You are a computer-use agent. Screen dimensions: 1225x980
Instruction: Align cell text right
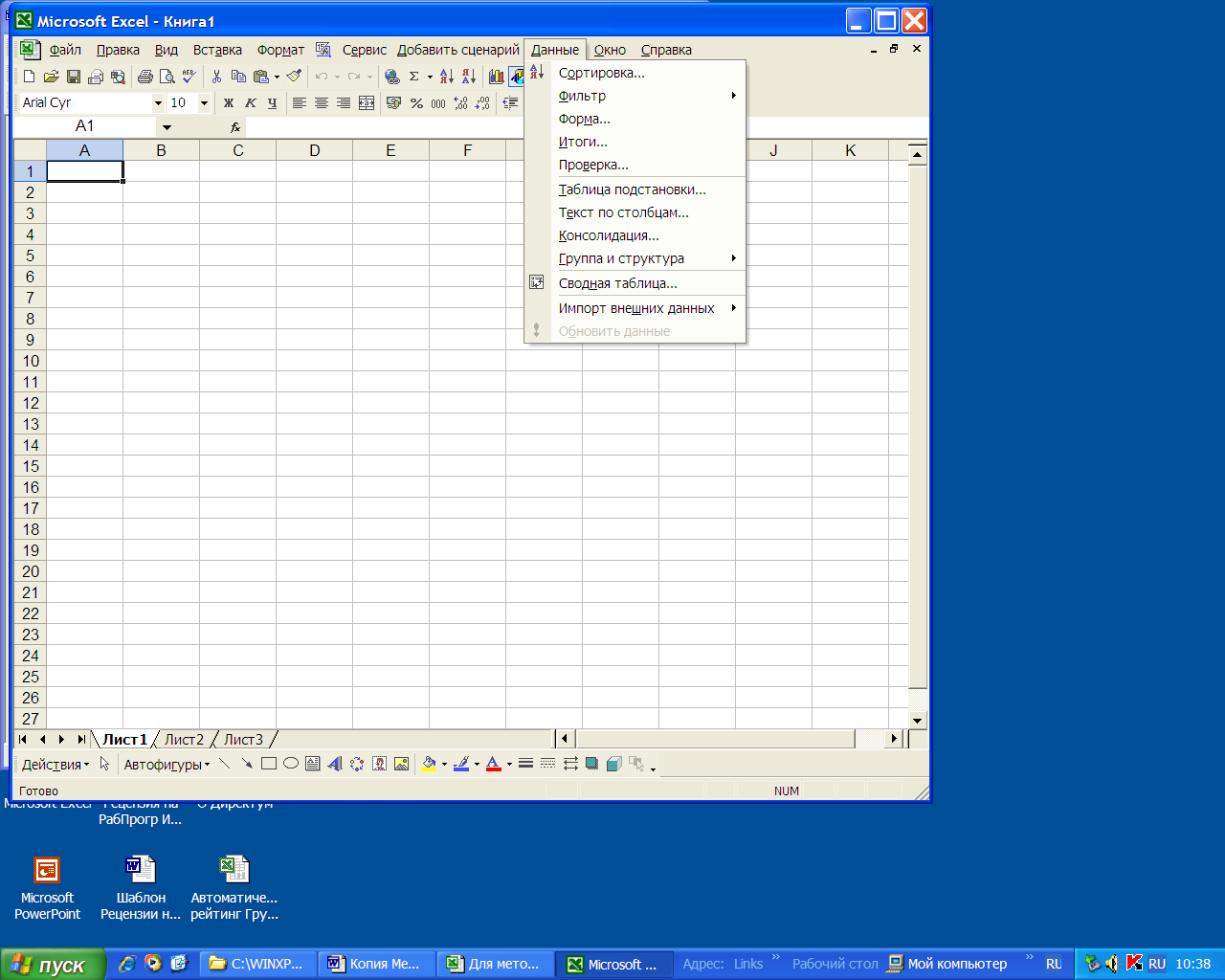[x=344, y=102]
